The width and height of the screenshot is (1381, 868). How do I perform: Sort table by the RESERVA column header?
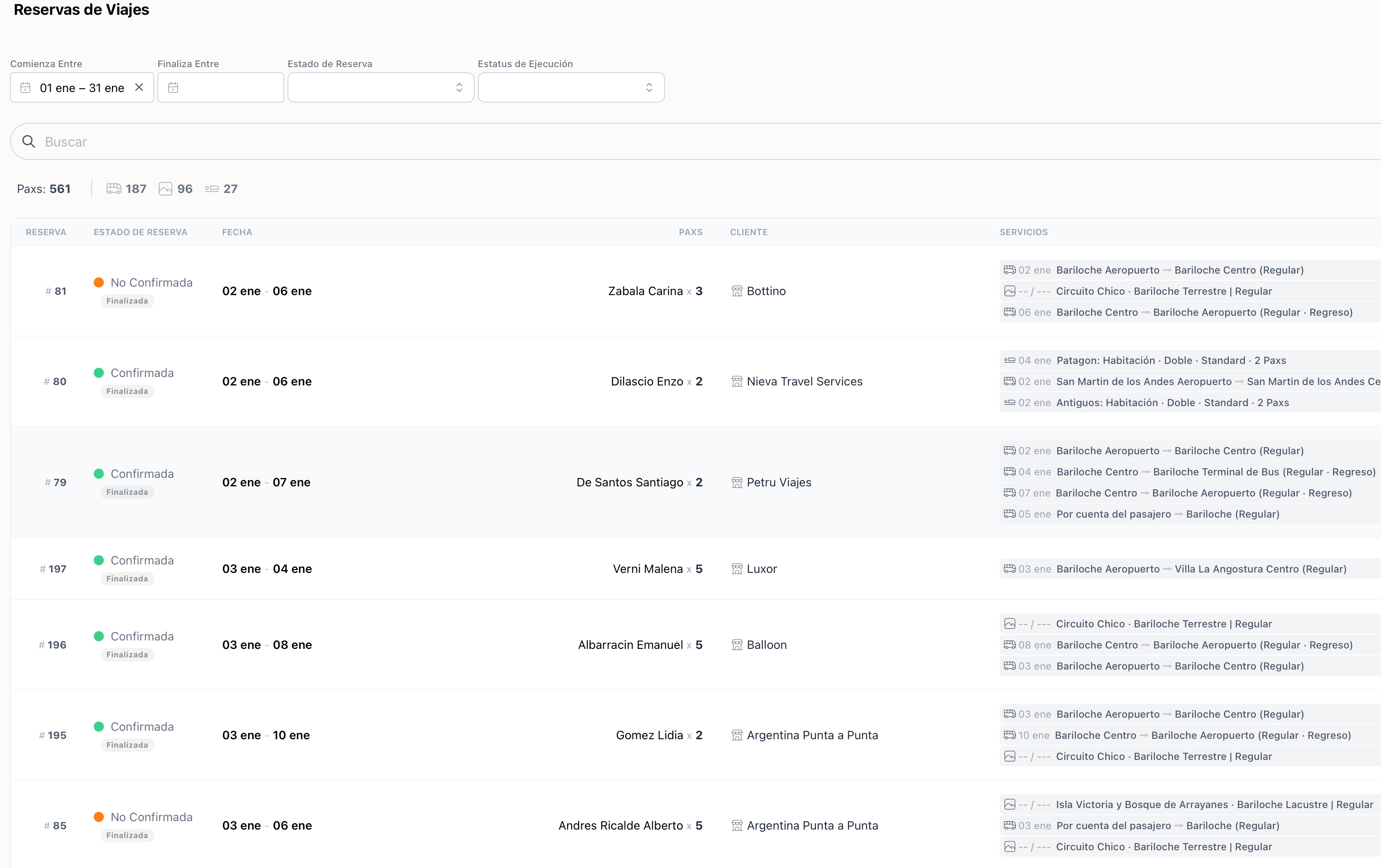[x=46, y=232]
